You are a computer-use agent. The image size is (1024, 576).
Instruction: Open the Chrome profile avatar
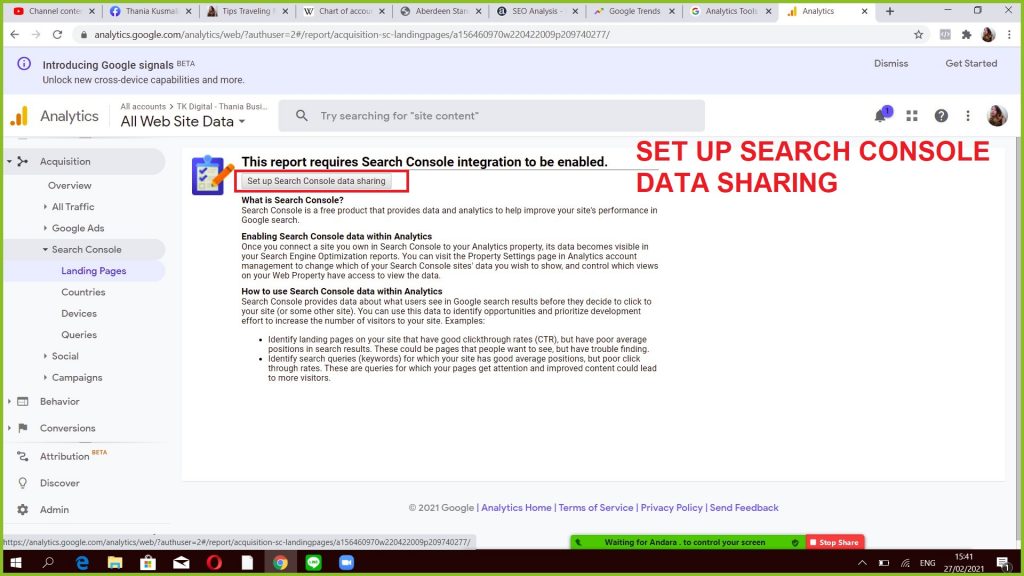[988, 33]
